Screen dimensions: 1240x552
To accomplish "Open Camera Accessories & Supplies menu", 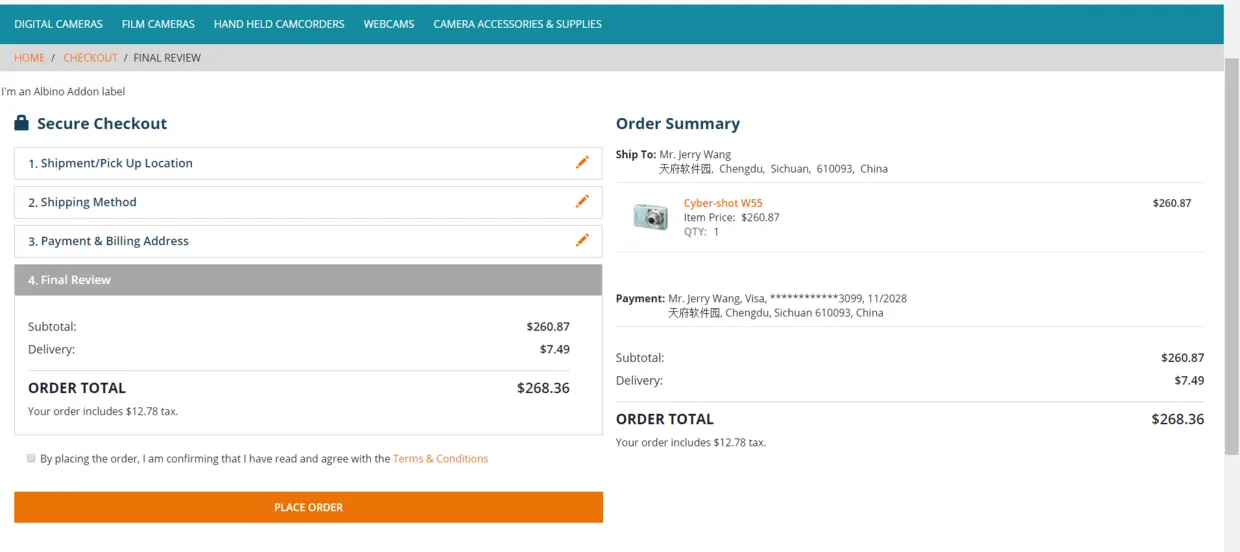I will [x=517, y=24].
